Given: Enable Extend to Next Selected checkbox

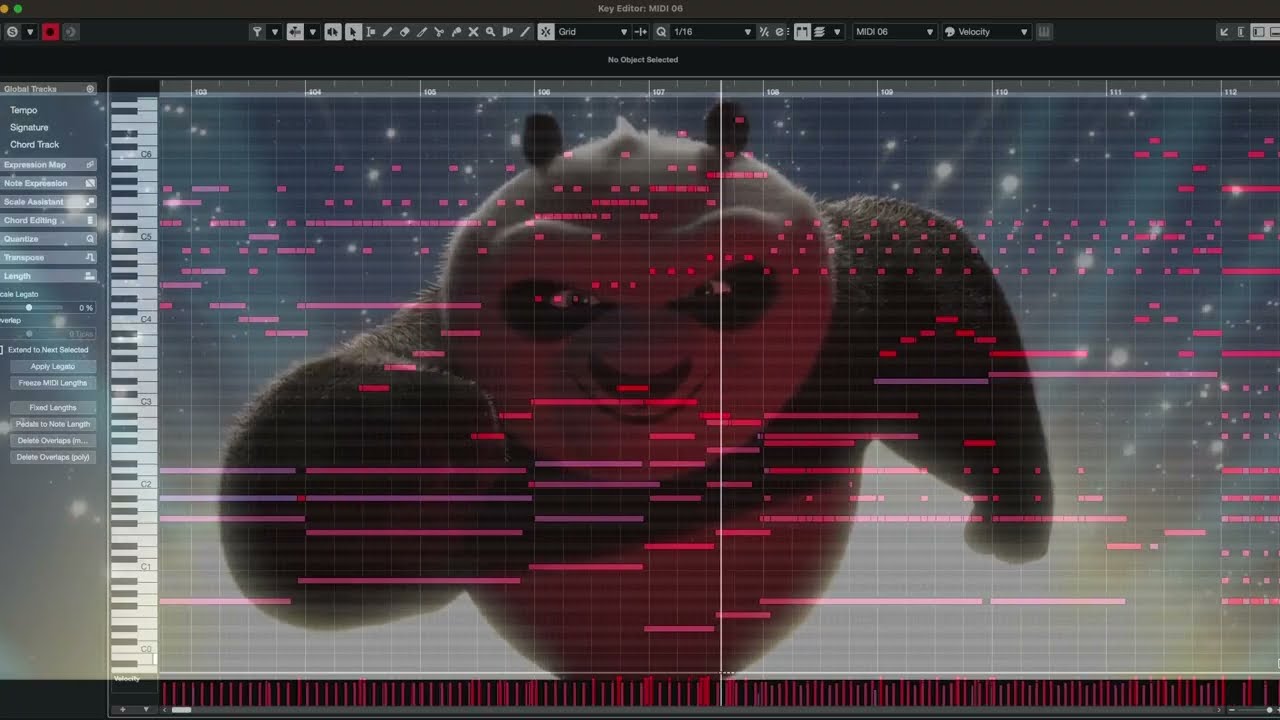Looking at the screenshot, I should 1,350.
